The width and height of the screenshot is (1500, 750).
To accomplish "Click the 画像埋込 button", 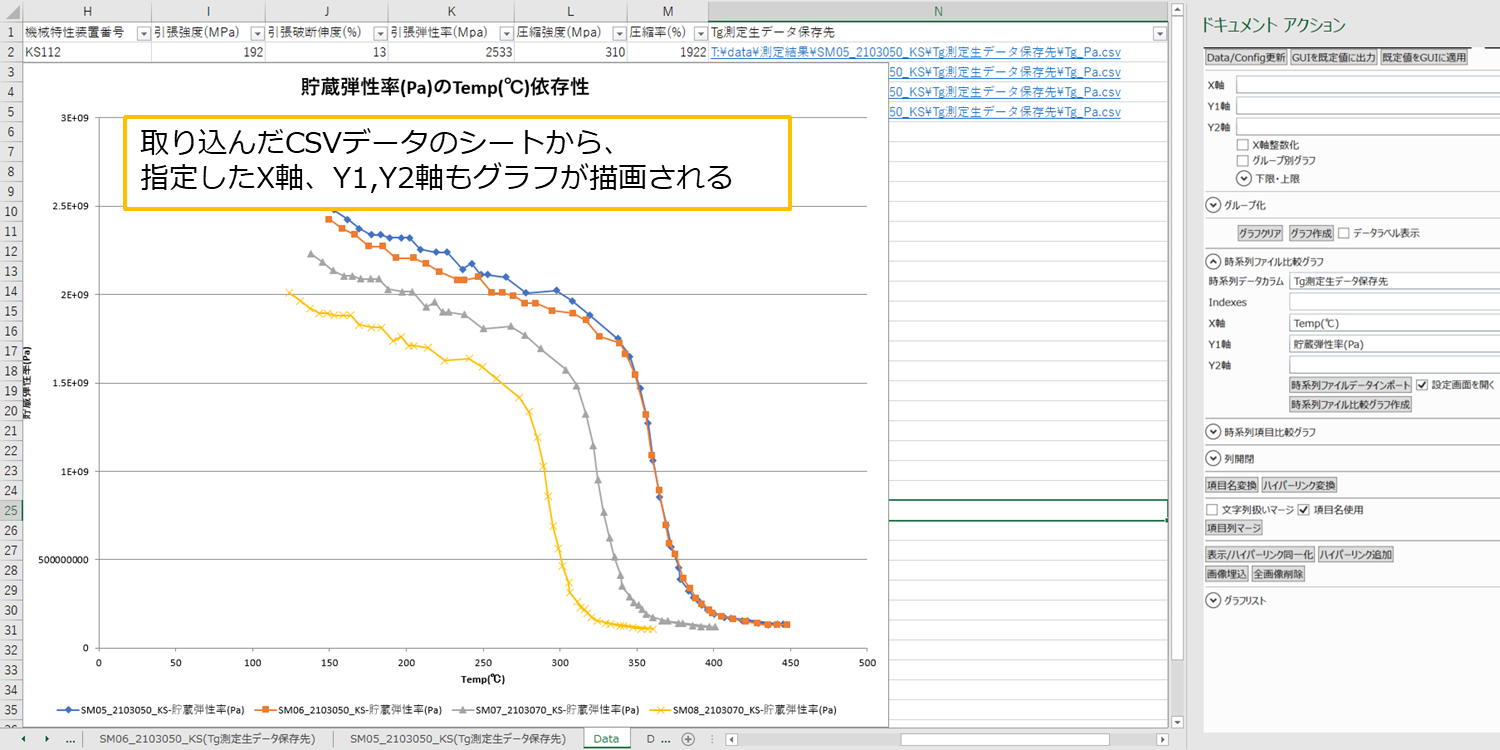I will 1227,574.
